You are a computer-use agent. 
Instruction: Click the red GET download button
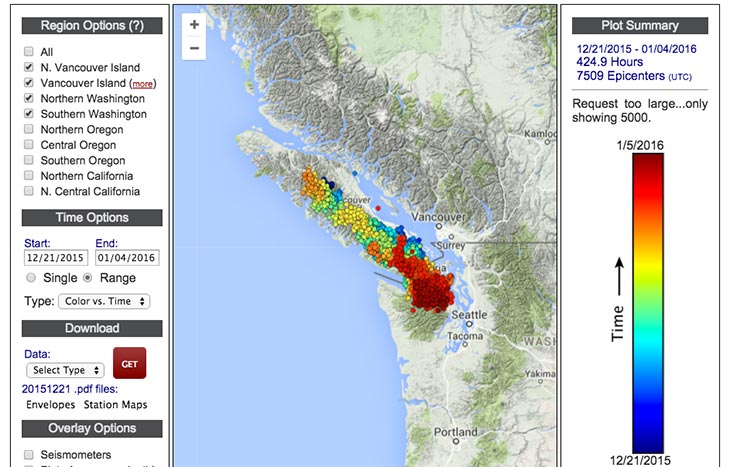click(x=129, y=363)
